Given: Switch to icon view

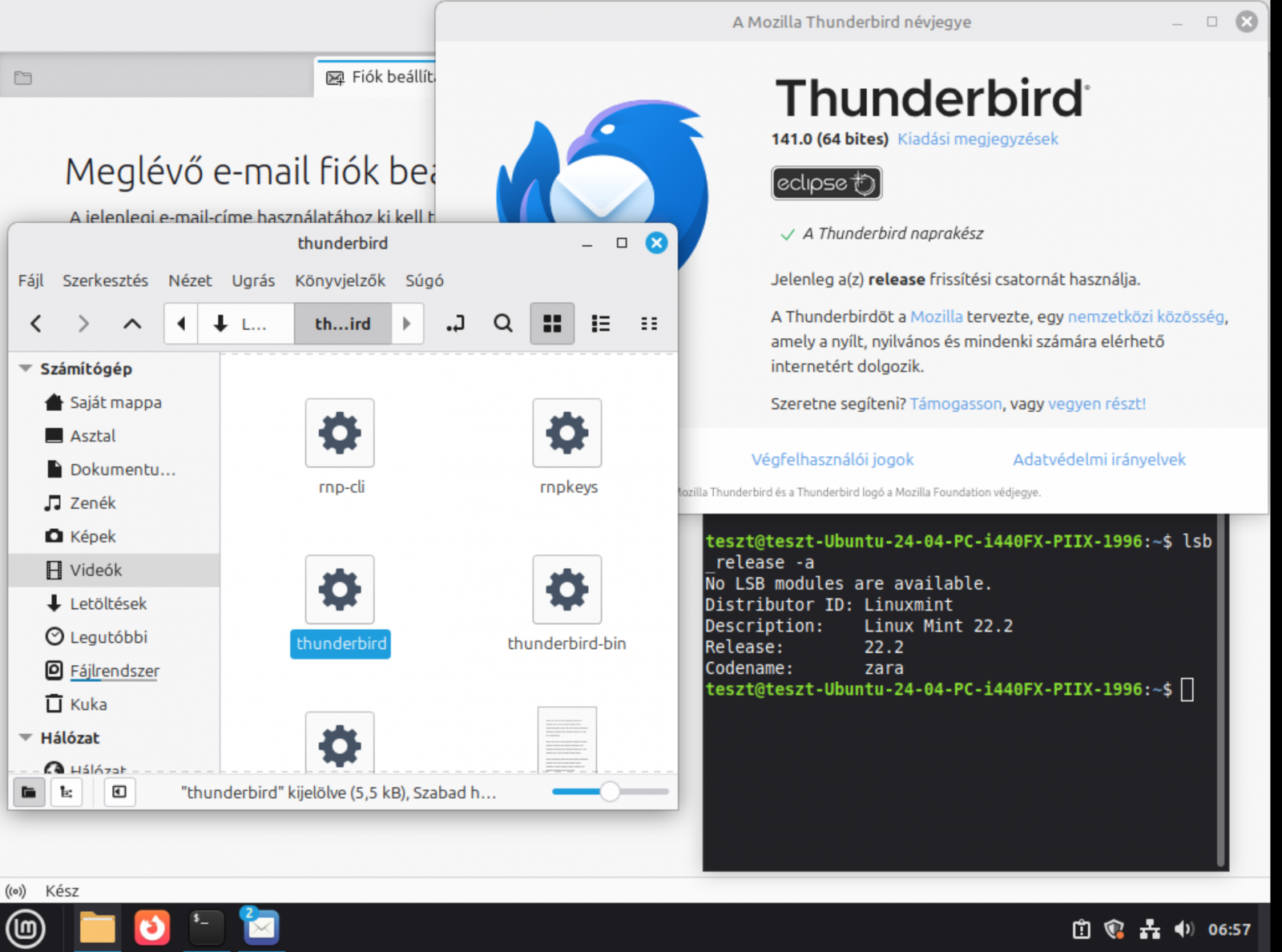Looking at the screenshot, I should click(552, 324).
